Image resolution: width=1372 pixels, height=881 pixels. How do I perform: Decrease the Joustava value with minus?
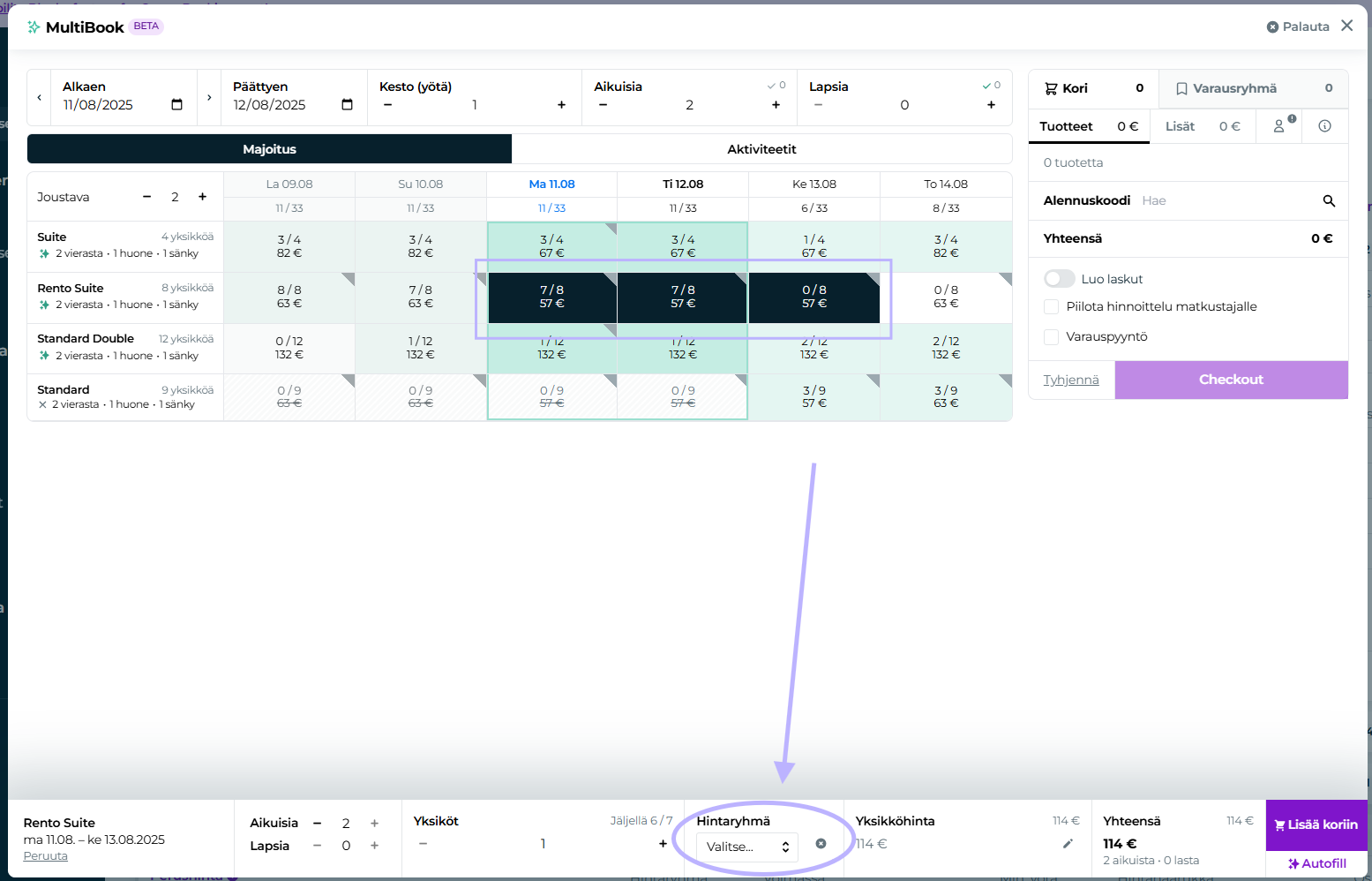pyautogui.click(x=147, y=197)
